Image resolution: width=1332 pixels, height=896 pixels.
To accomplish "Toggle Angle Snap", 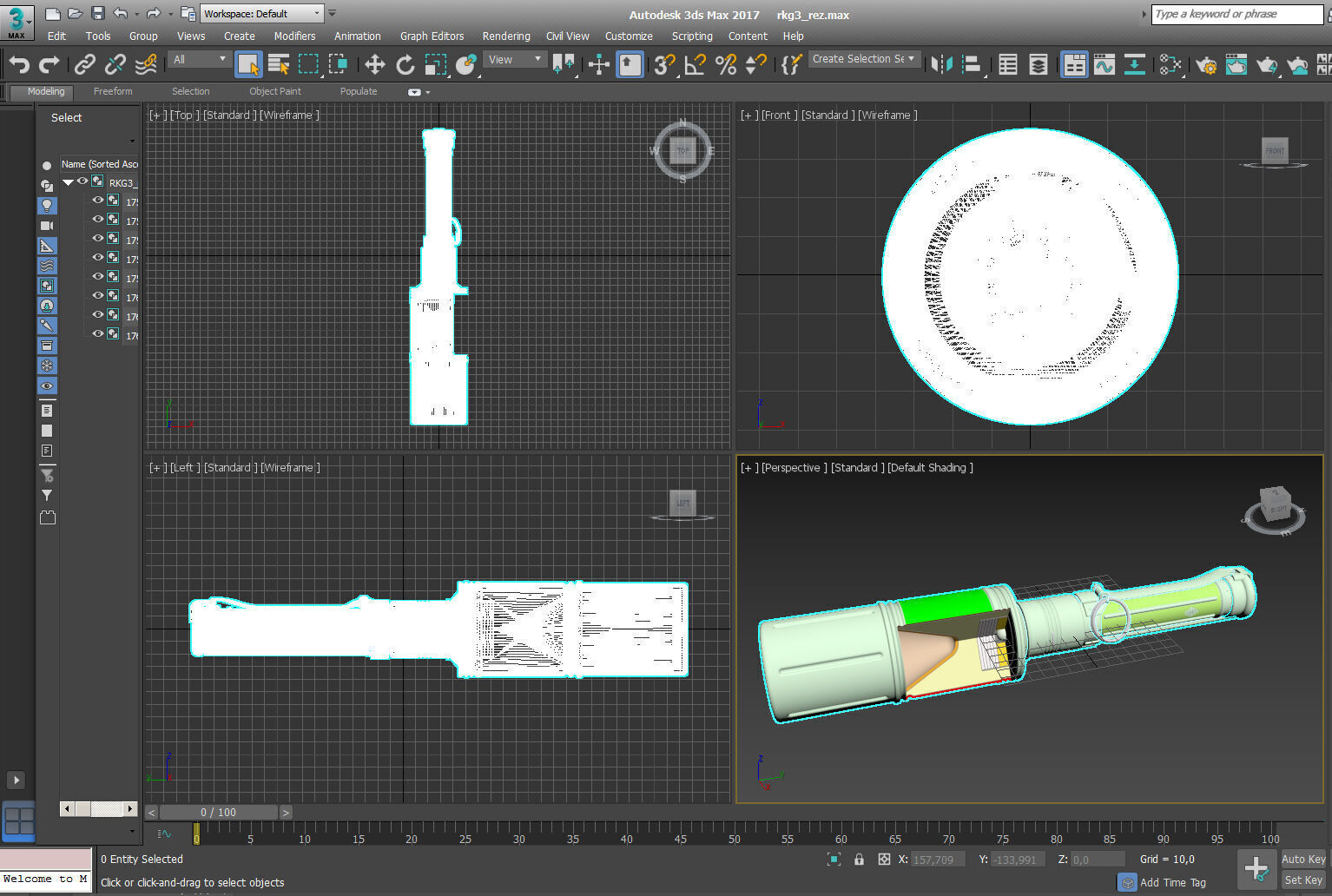I will pos(696,64).
